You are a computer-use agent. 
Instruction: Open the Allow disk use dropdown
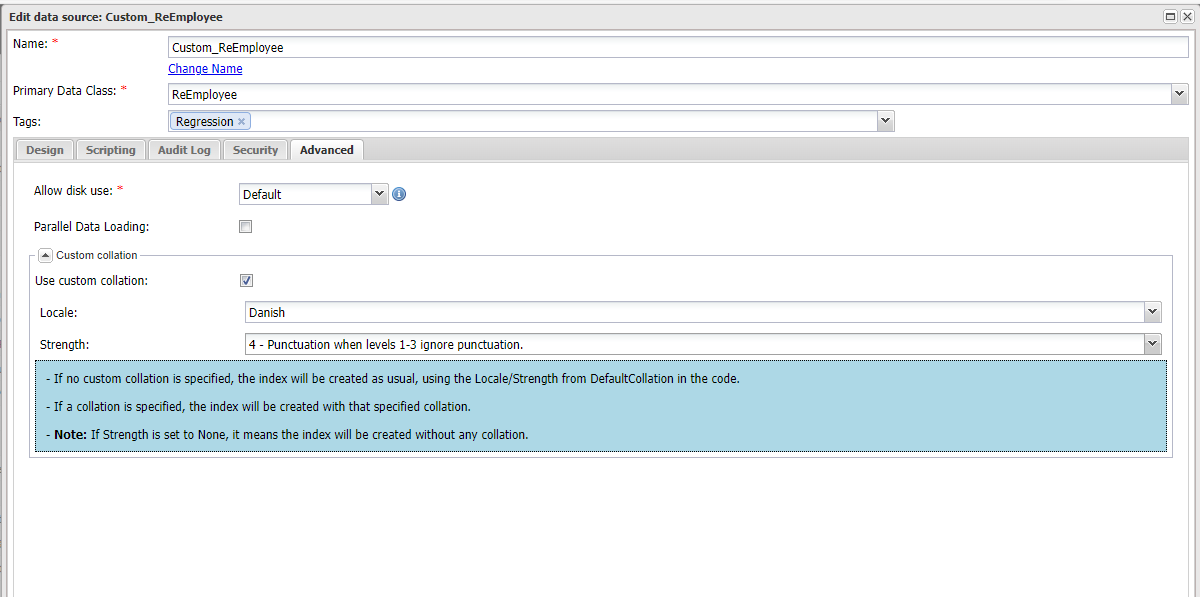coord(379,194)
